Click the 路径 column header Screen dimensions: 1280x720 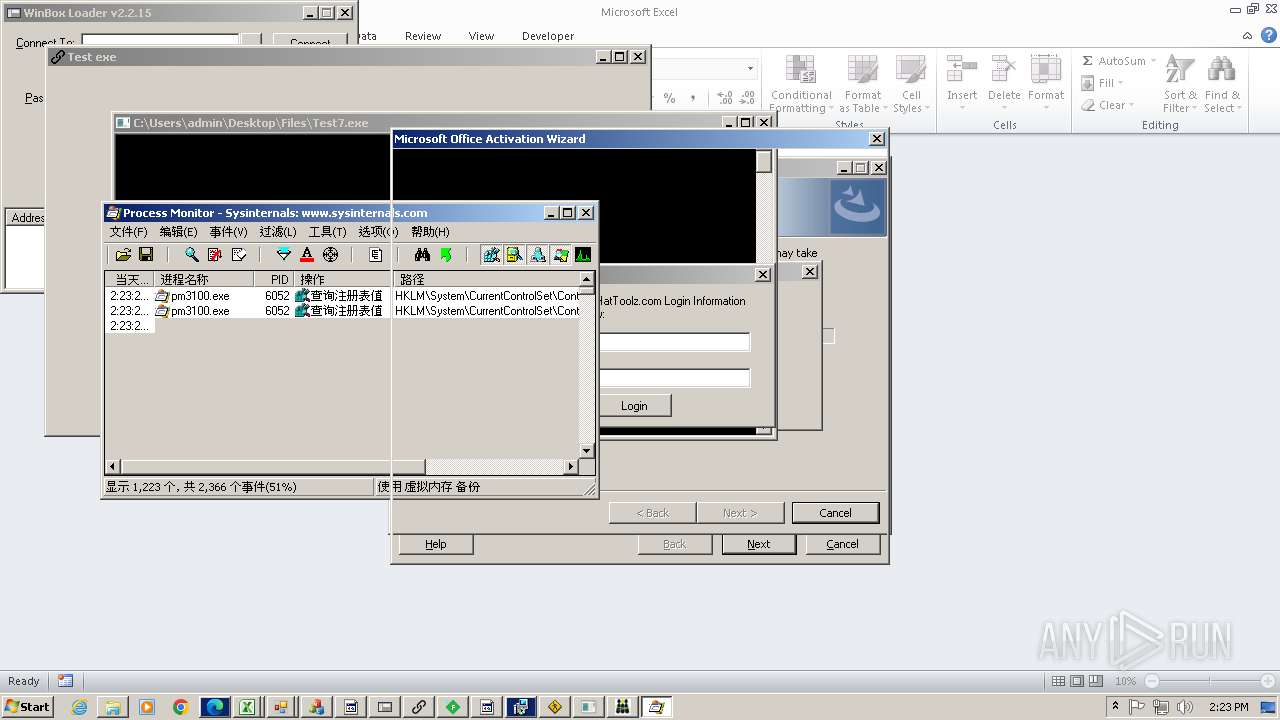[x=486, y=280]
